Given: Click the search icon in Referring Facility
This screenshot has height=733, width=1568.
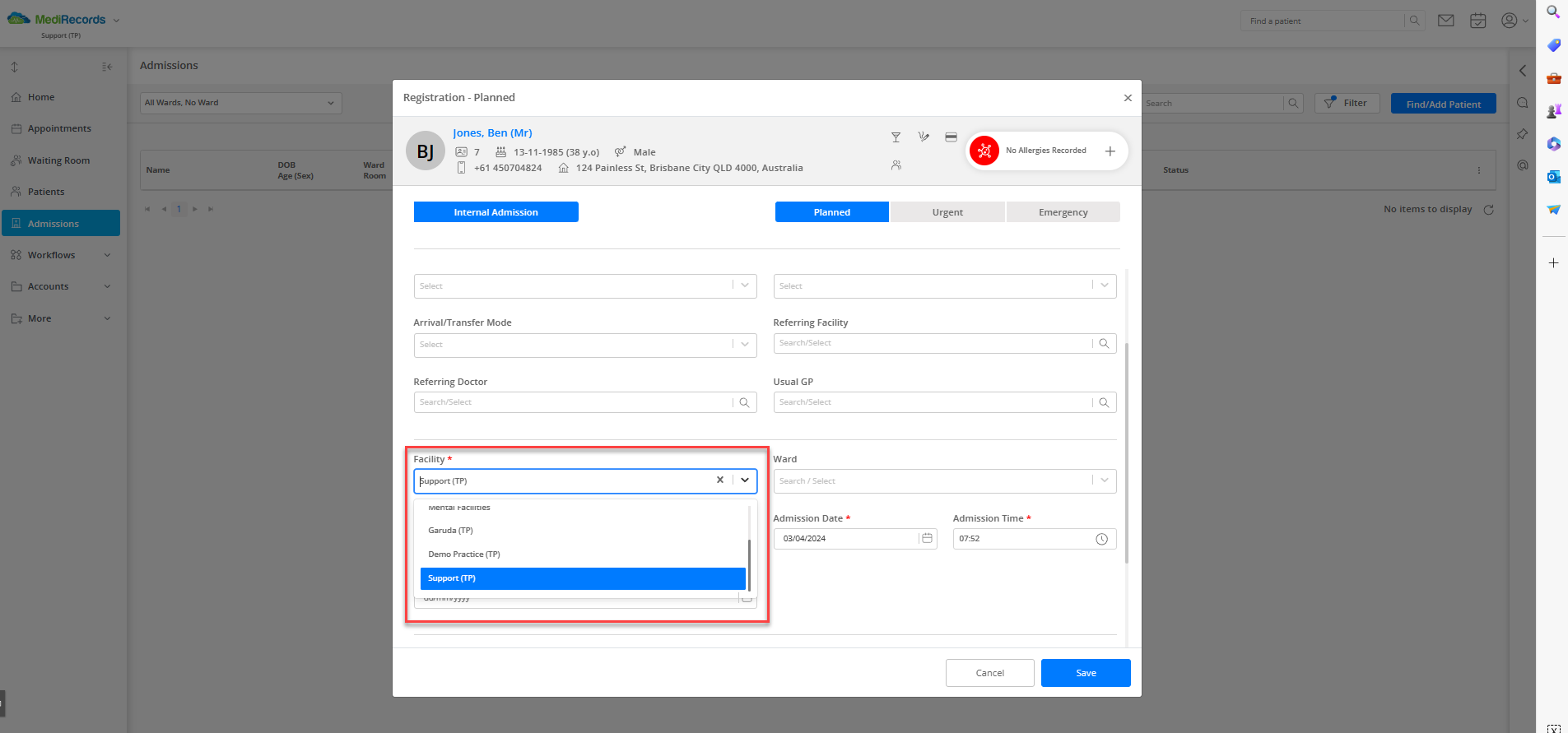Looking at the screenshot, I should 1104,343.
